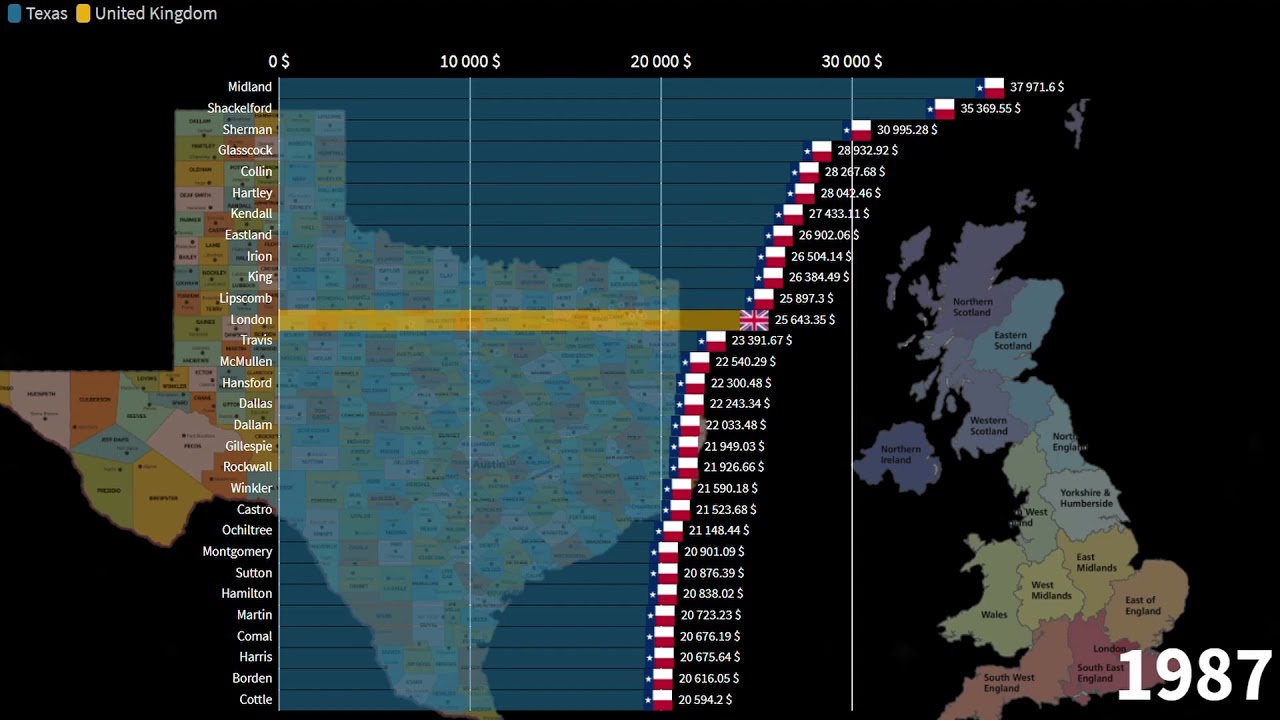Click the Shackelford county label
The image size is (1280, 720).
[x=239, y=108]
